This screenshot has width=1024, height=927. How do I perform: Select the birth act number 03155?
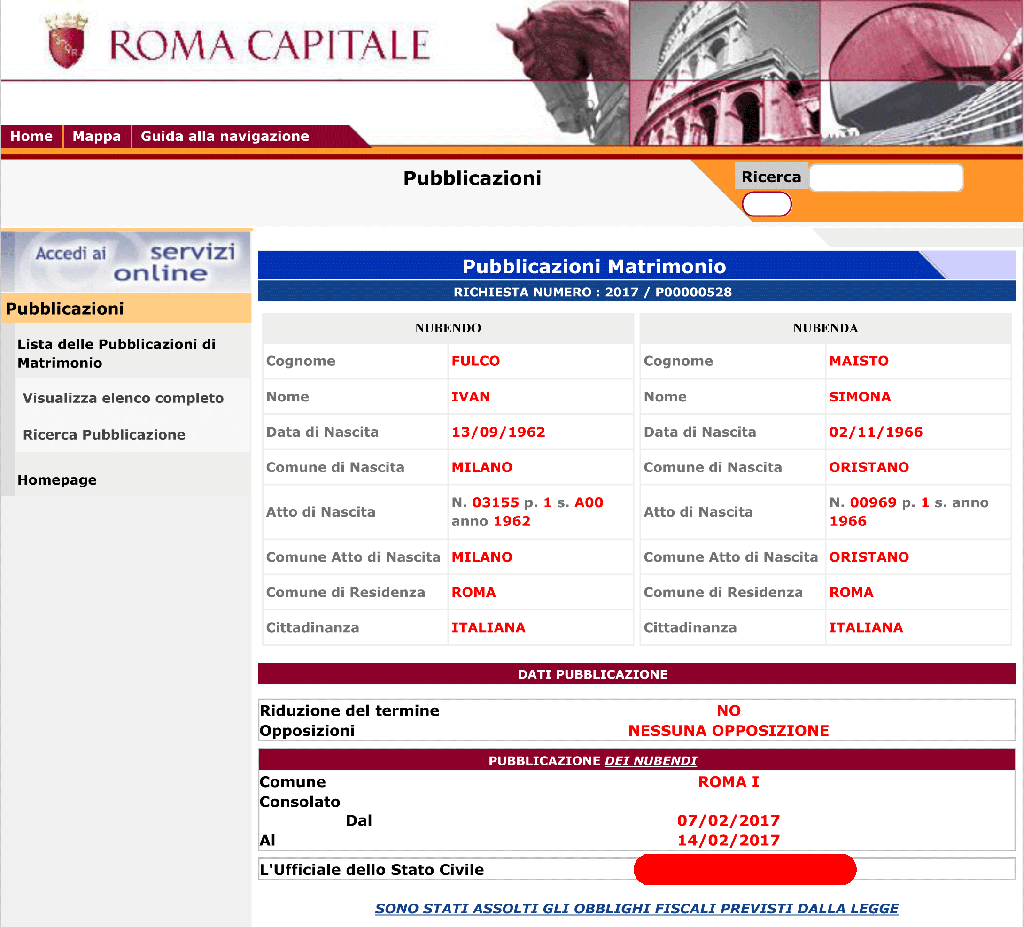[496, 502]
